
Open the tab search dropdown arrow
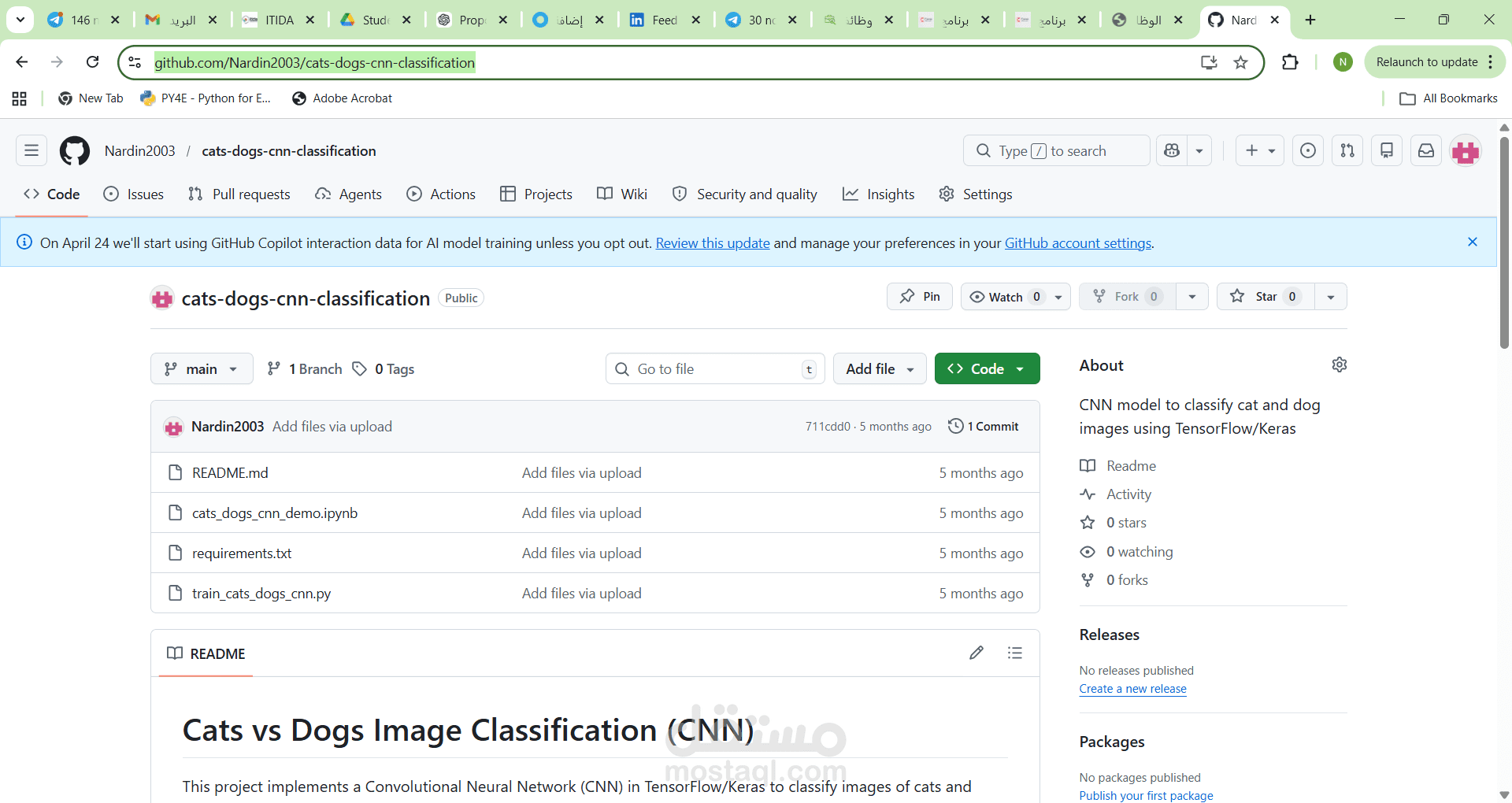20,20
